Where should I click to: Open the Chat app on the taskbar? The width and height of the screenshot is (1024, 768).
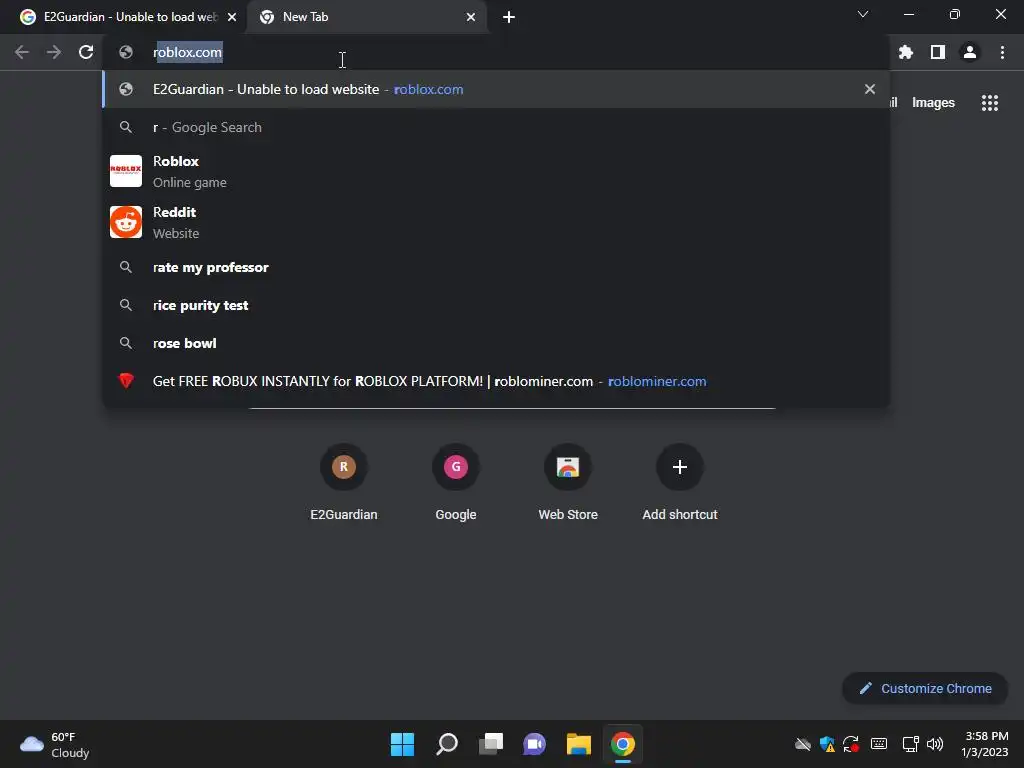coord(534,744)
